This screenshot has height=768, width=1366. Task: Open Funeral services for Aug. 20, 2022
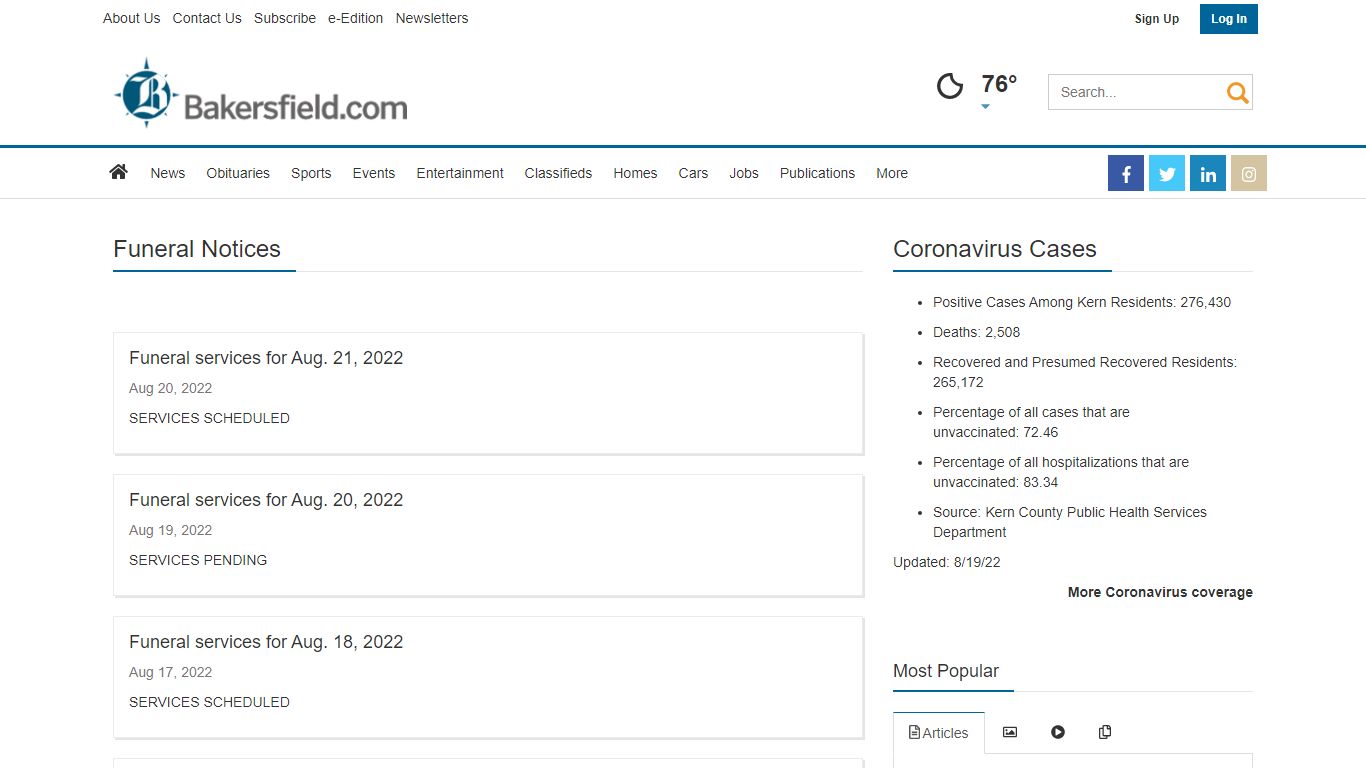pos(266,500)
